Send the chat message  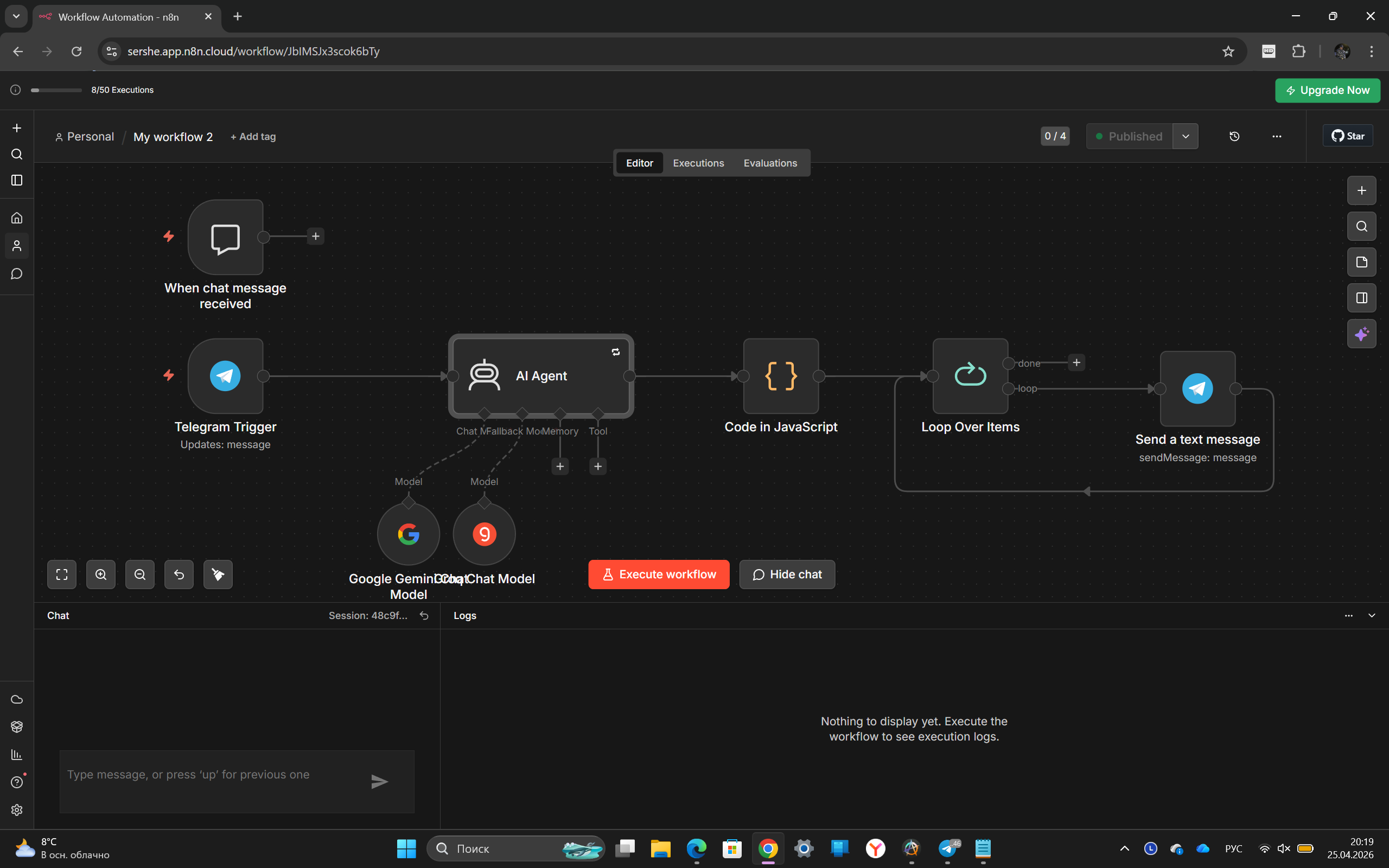tap(379, 781)
